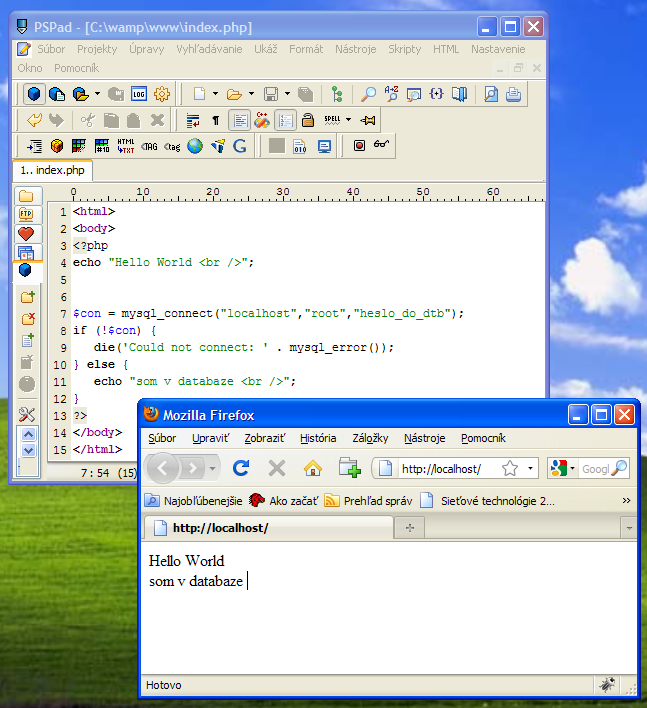Click the open folder icon in PSPad toolbar
647x708 pixels.
point(234,94)
